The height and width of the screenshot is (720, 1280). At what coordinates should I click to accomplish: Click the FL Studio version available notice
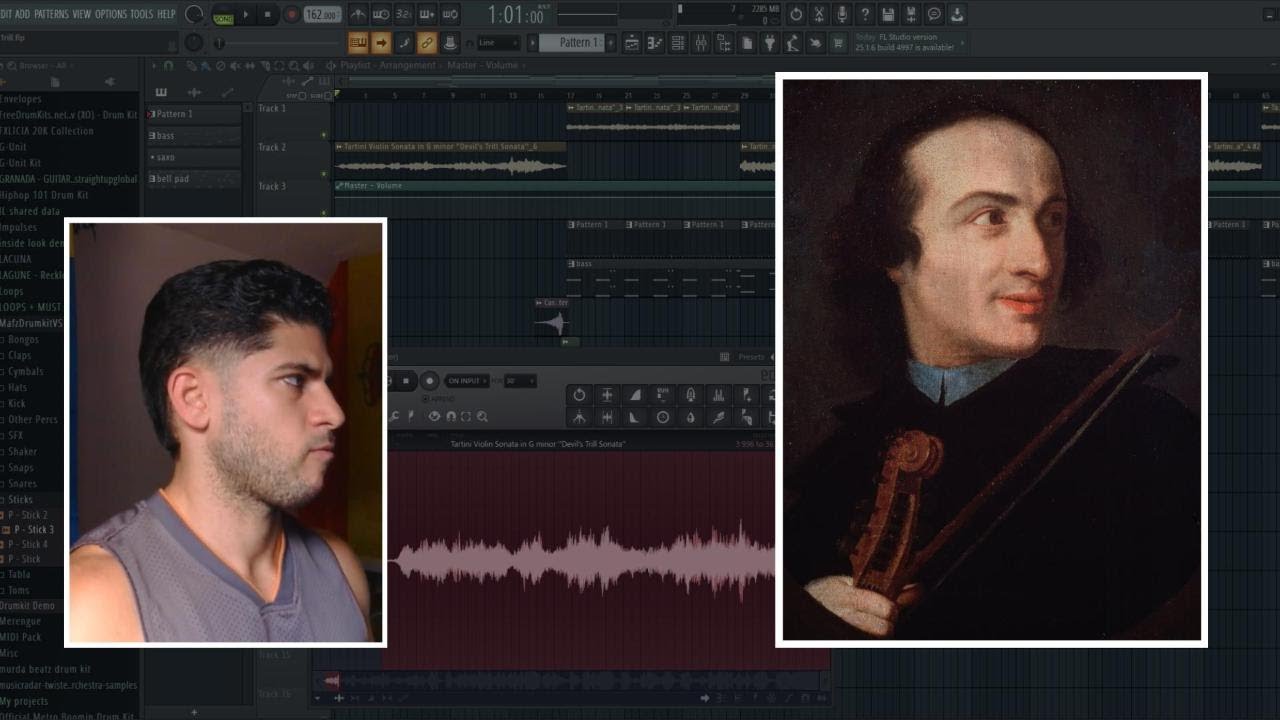click(x=908, y=43)
